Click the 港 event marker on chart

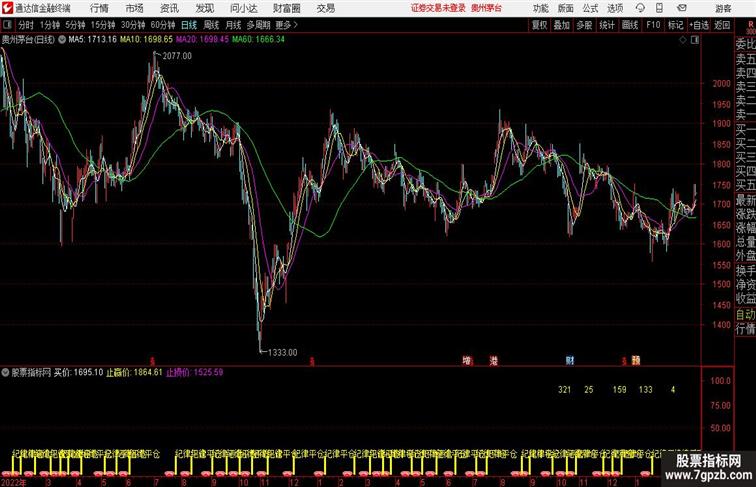[493, 360]
